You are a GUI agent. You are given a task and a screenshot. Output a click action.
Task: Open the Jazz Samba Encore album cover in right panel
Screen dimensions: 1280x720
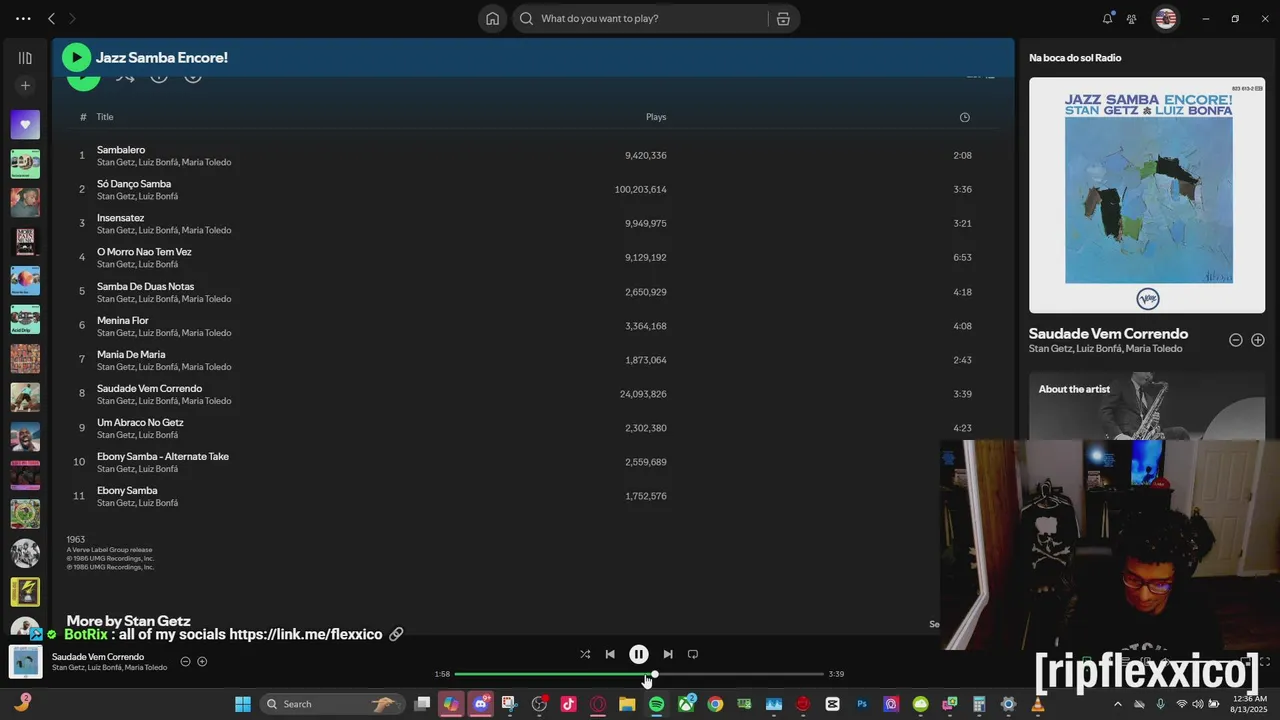pos(1148,195)
